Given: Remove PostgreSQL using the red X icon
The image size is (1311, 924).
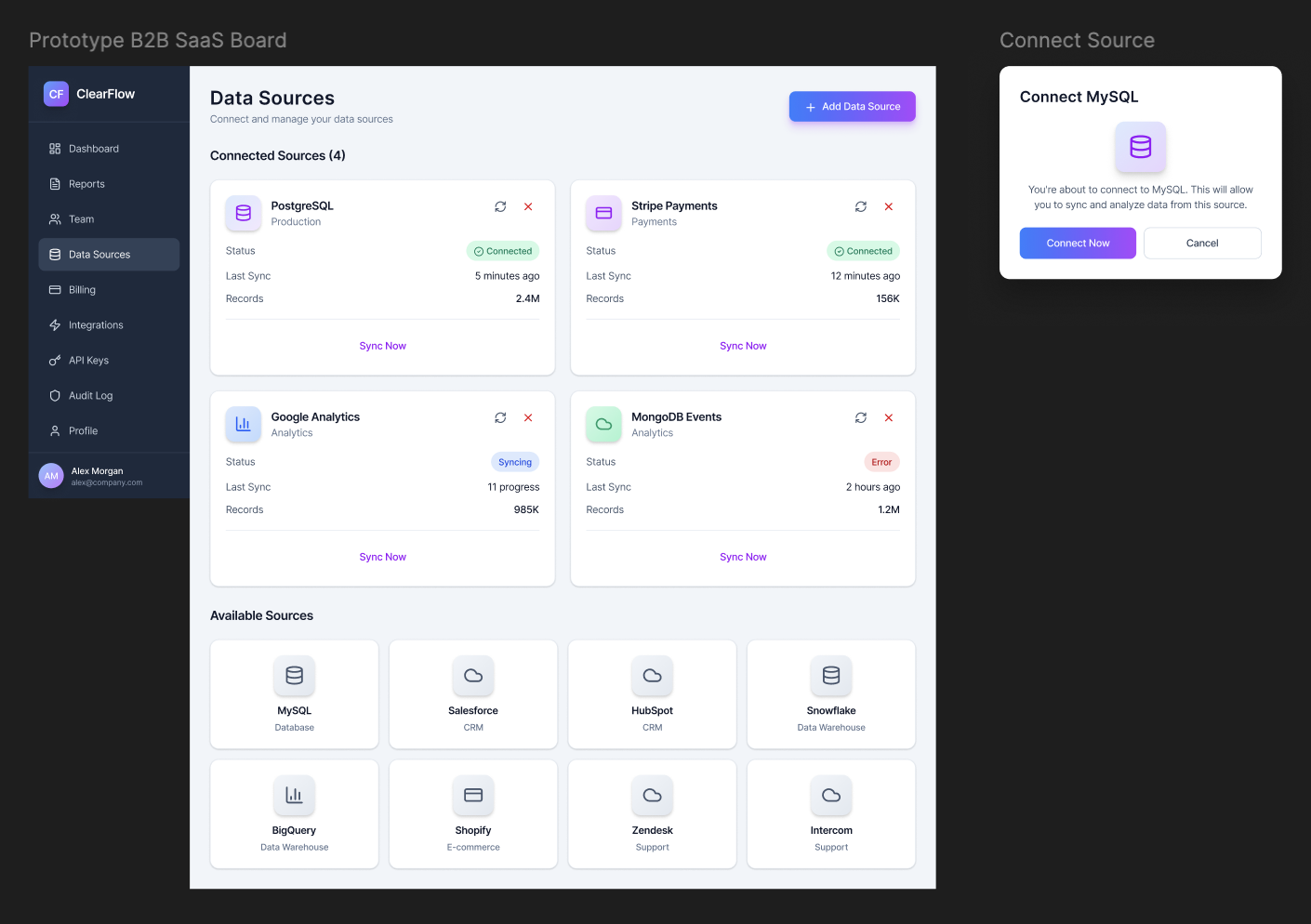Looking at the screenshot, I should (528, 206).
